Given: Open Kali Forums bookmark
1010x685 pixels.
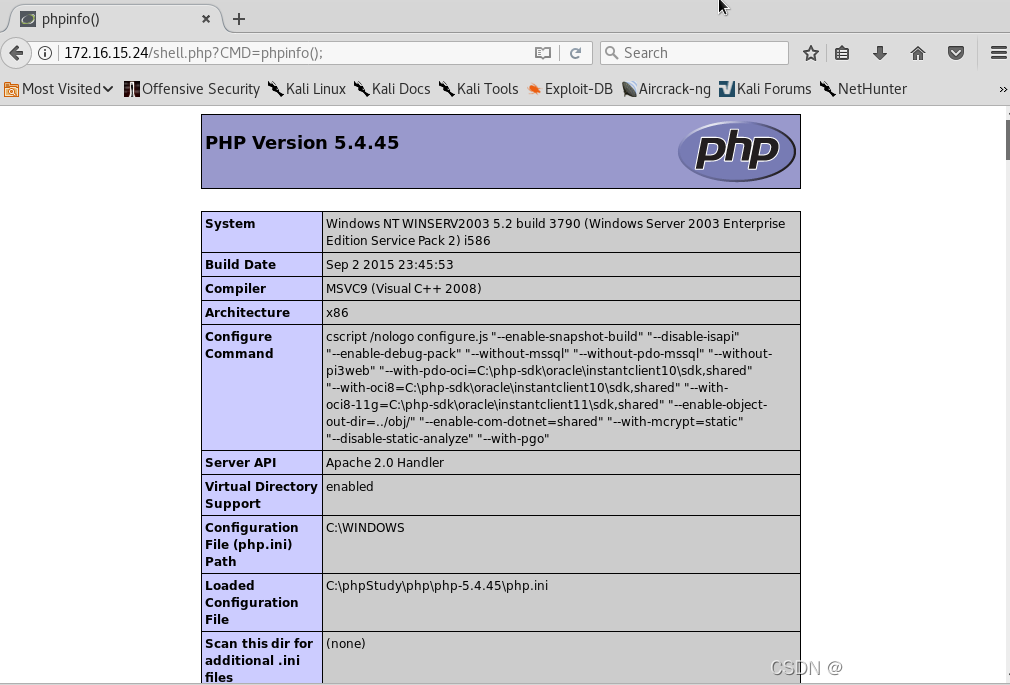Looking at the screenshot, I should tap(765, 89).
